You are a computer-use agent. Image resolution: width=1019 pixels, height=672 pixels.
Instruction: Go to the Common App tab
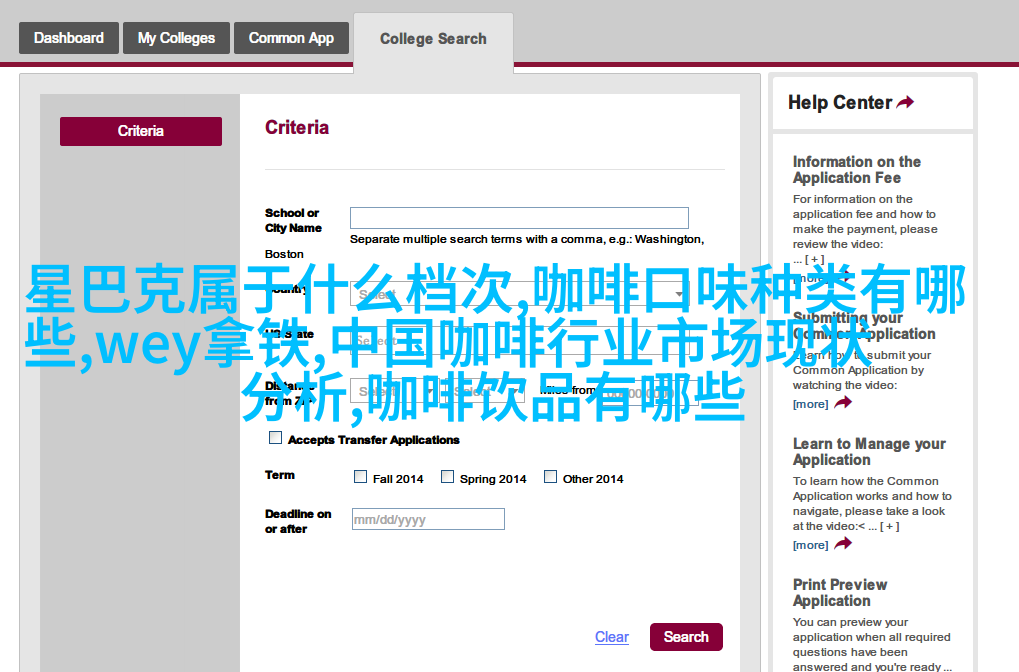(x=291, y=38)
